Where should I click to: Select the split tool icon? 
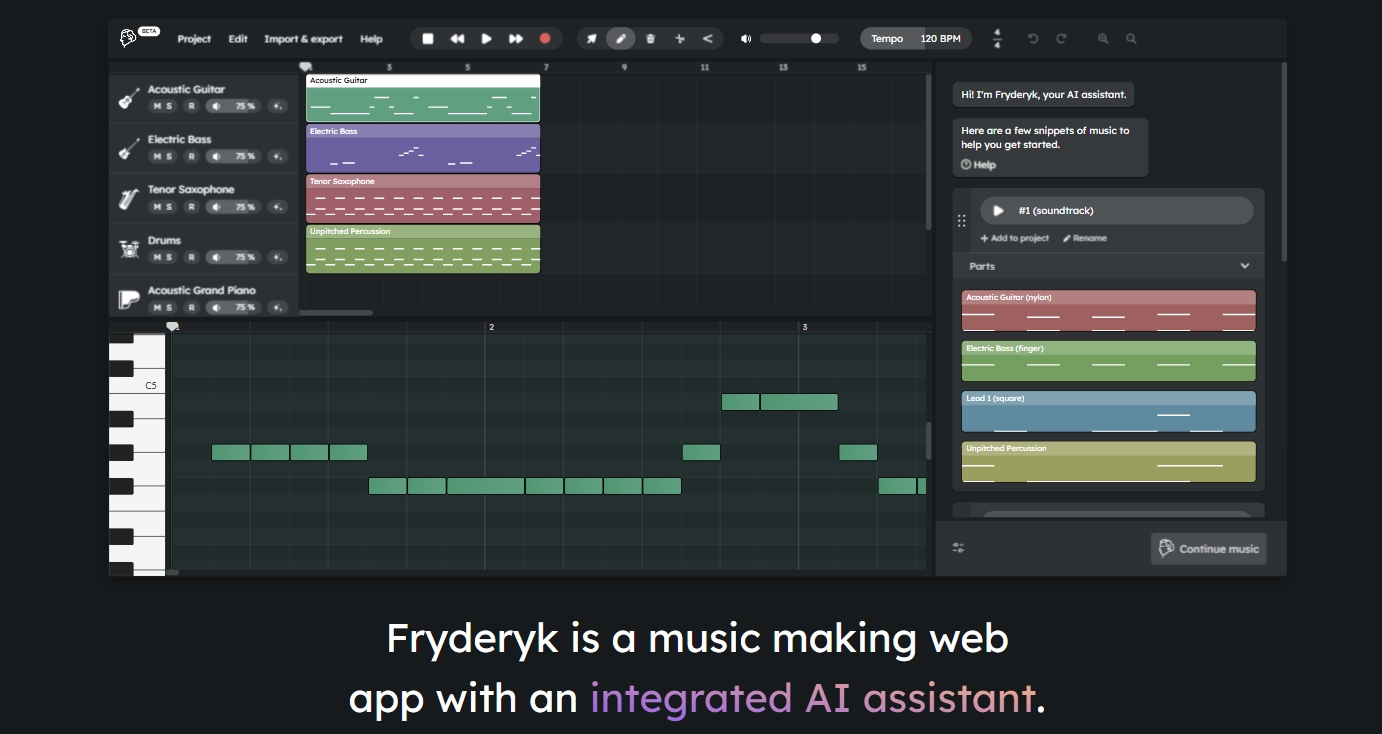[680, 39]
